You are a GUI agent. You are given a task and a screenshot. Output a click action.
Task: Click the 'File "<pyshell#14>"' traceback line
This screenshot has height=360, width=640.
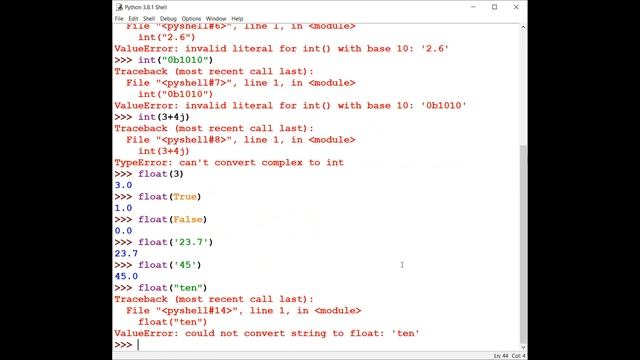click(x=244, y=311)
